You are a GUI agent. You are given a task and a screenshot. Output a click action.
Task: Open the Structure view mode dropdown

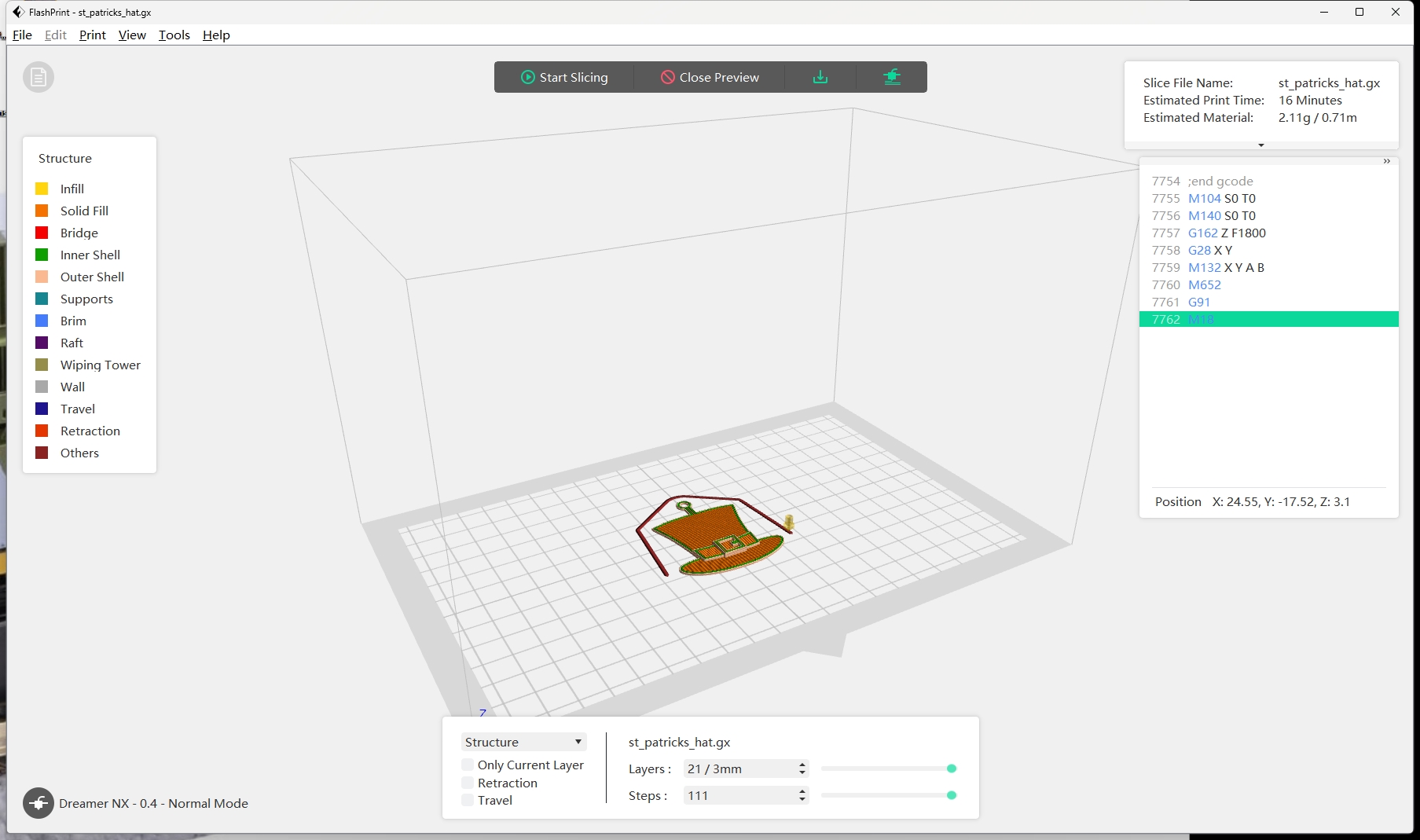point(523,742)
